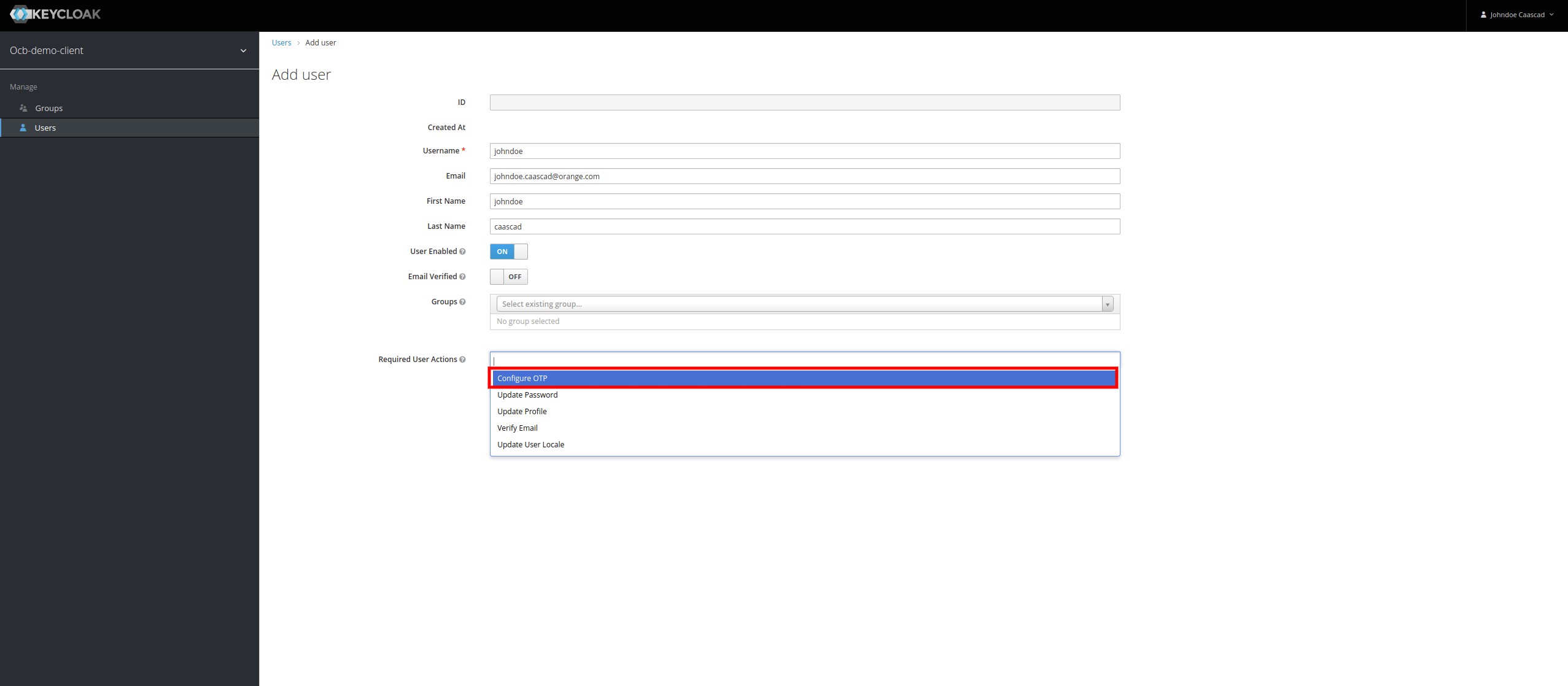Open Groups in the Manage sidebar
Image resolution: width=1568 pixels, height=686 pixels.
129,108
